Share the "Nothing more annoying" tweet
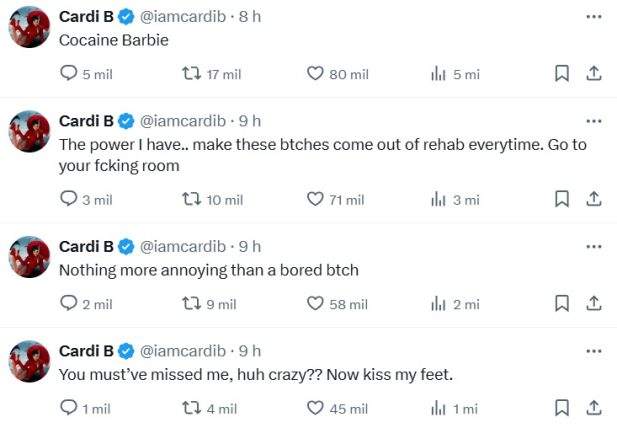 click(593, 303)
